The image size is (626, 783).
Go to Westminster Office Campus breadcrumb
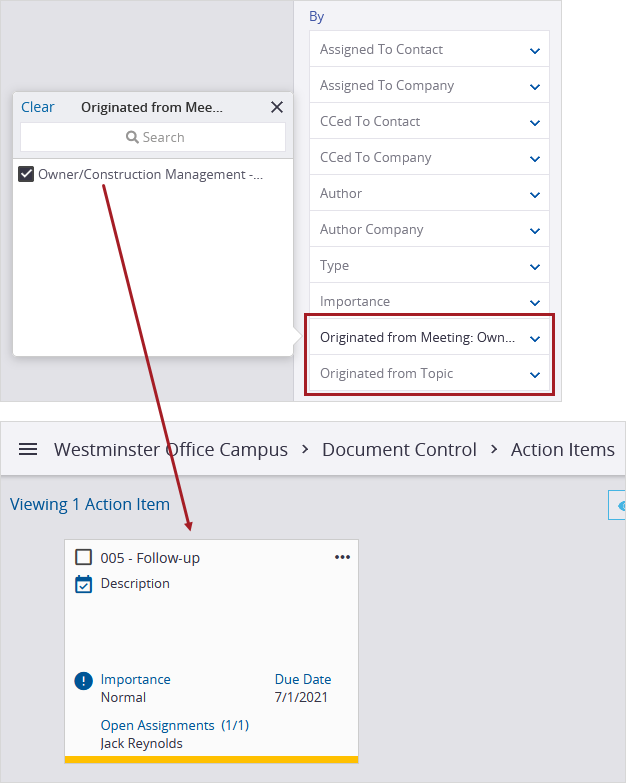pos(171,449)
